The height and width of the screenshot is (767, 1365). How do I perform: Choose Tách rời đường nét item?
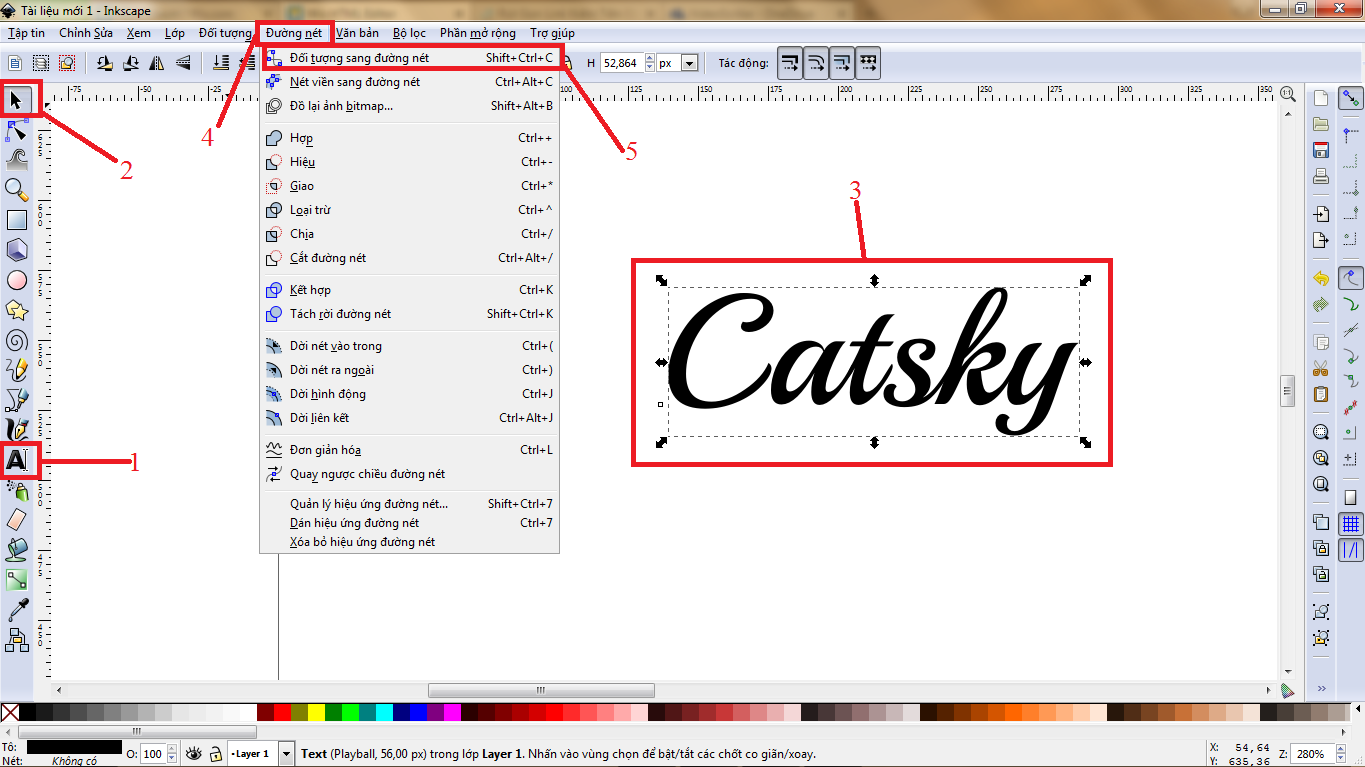tap(409, 314)
